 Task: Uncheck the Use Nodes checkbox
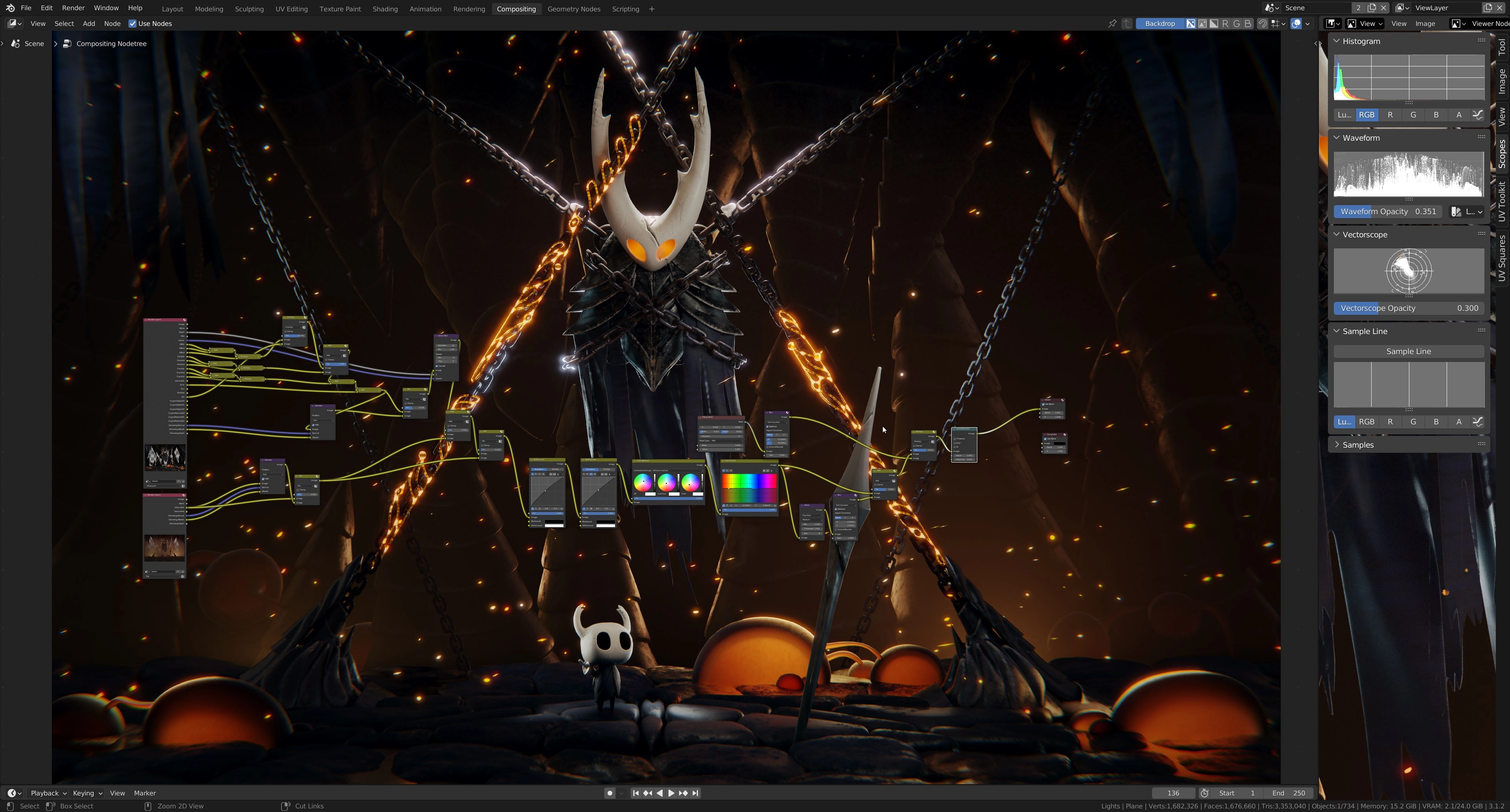coord(133,24)
